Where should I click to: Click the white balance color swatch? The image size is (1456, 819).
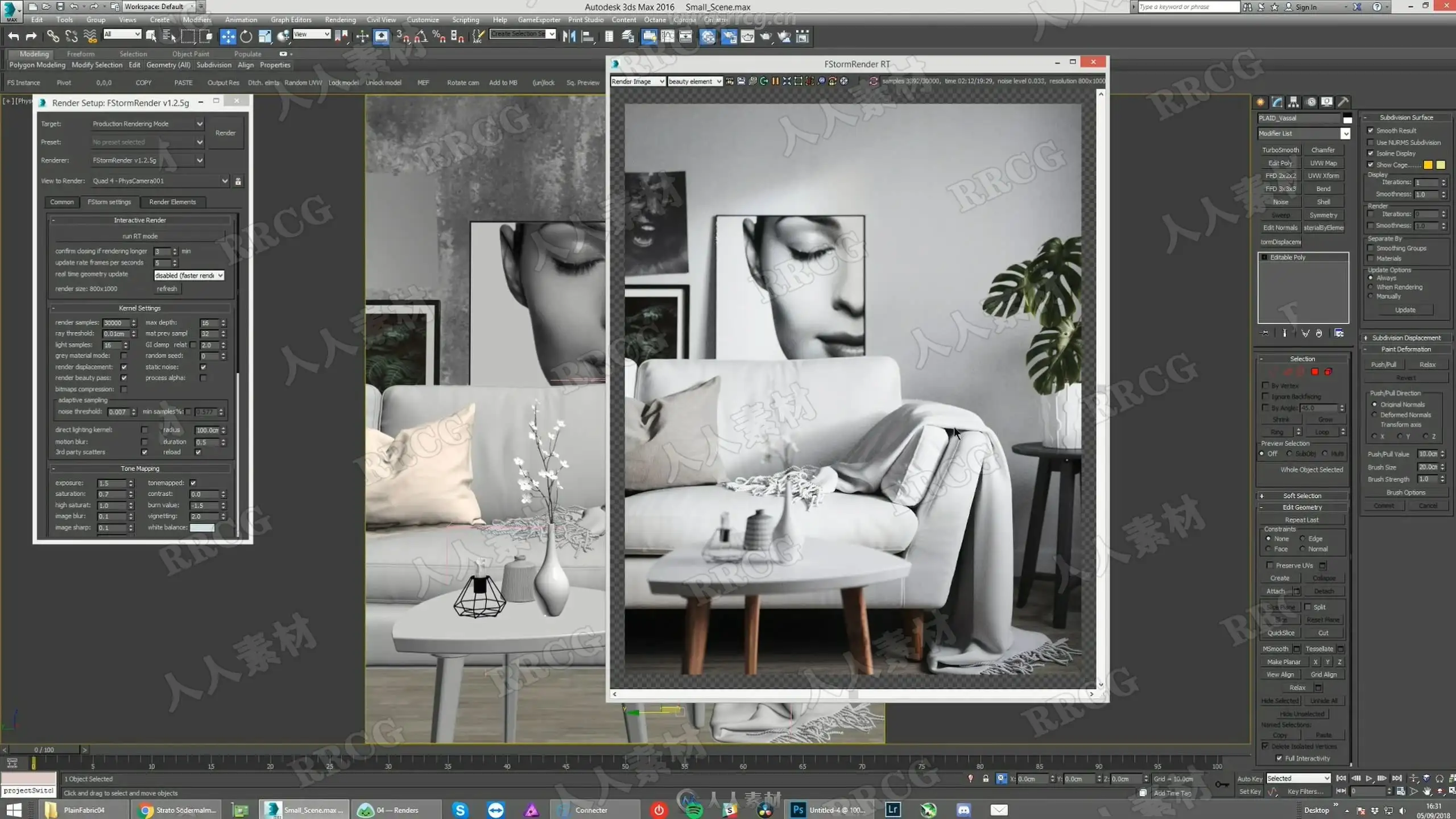[x=202, y=528]
